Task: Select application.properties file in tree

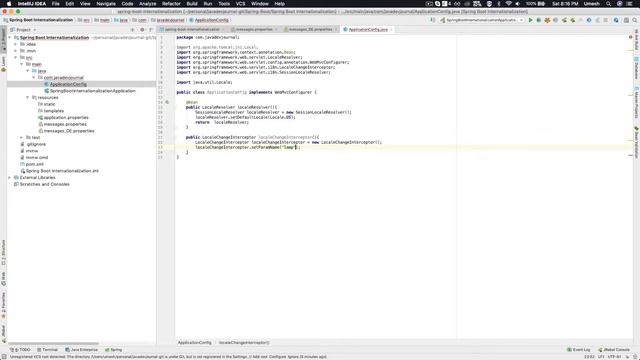Action: click(x=66, y=118)
